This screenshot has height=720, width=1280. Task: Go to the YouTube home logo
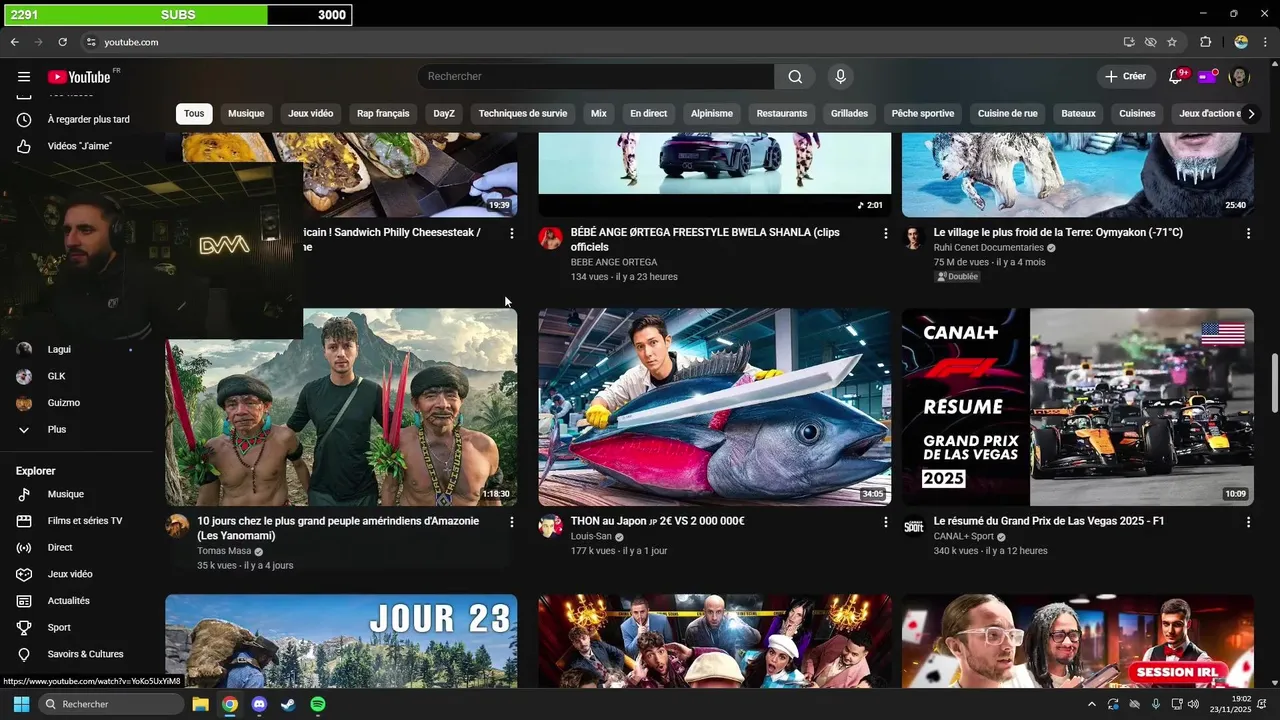point(79,77)
